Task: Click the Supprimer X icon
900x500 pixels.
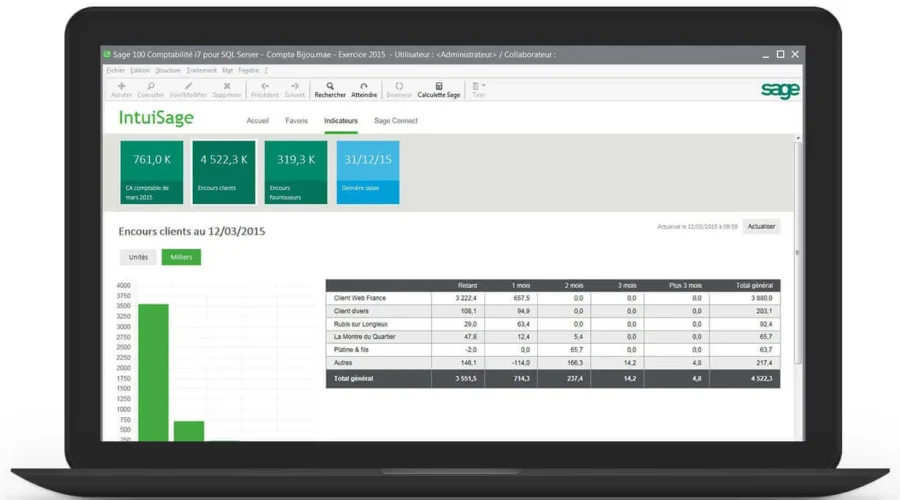Action: tap(227, 86)
